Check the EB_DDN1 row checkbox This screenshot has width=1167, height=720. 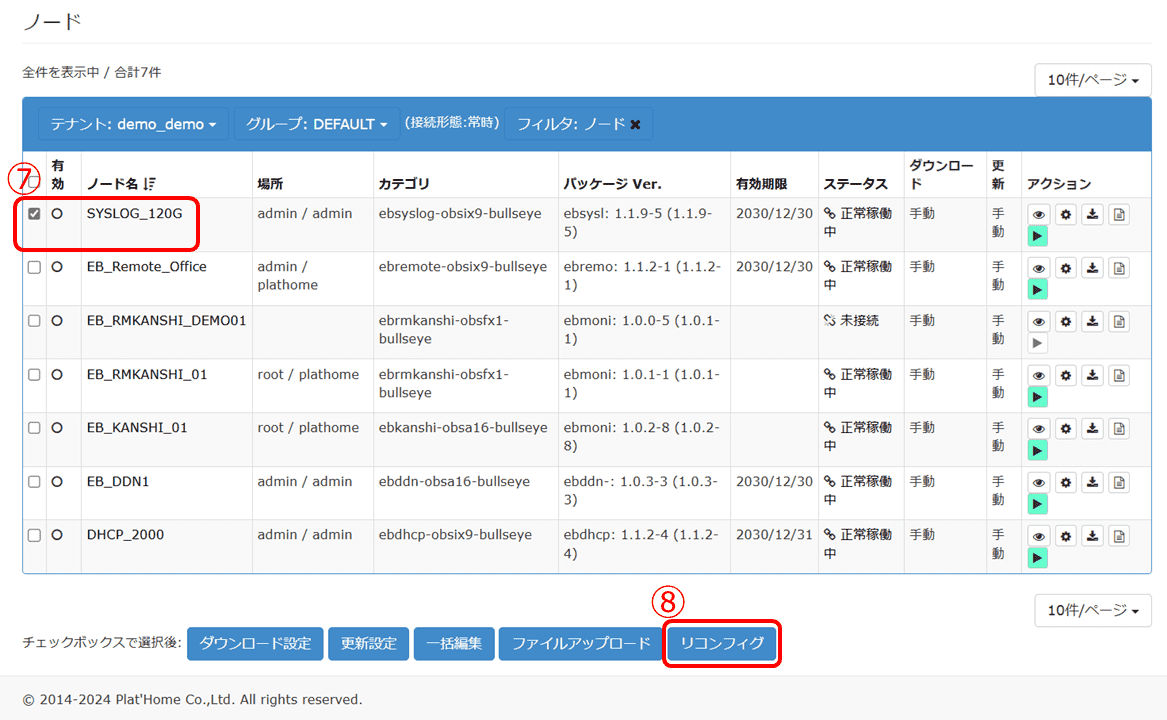tap(33, 480)
